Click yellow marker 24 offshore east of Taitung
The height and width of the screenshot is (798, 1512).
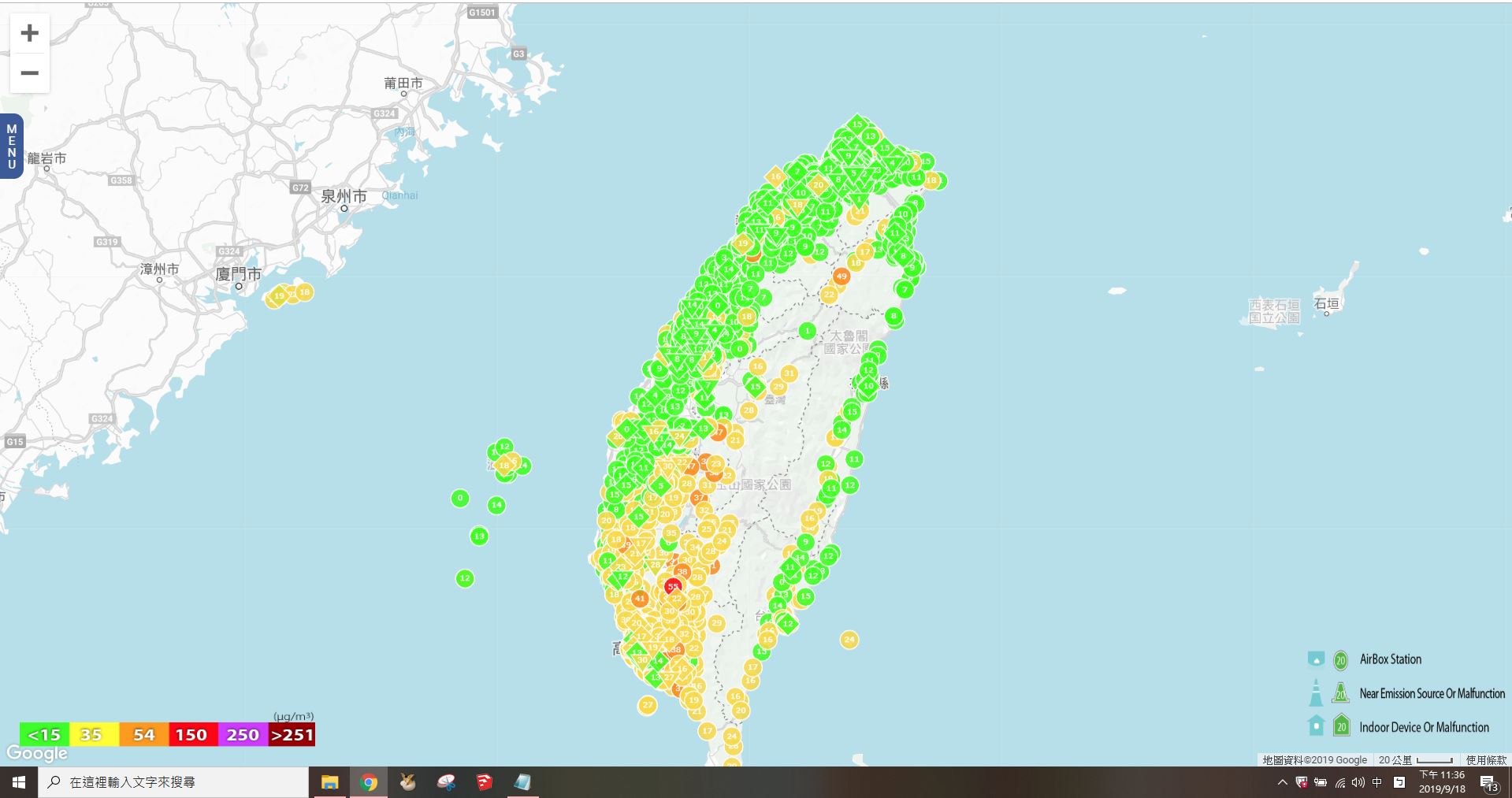(x=849, y=640)
